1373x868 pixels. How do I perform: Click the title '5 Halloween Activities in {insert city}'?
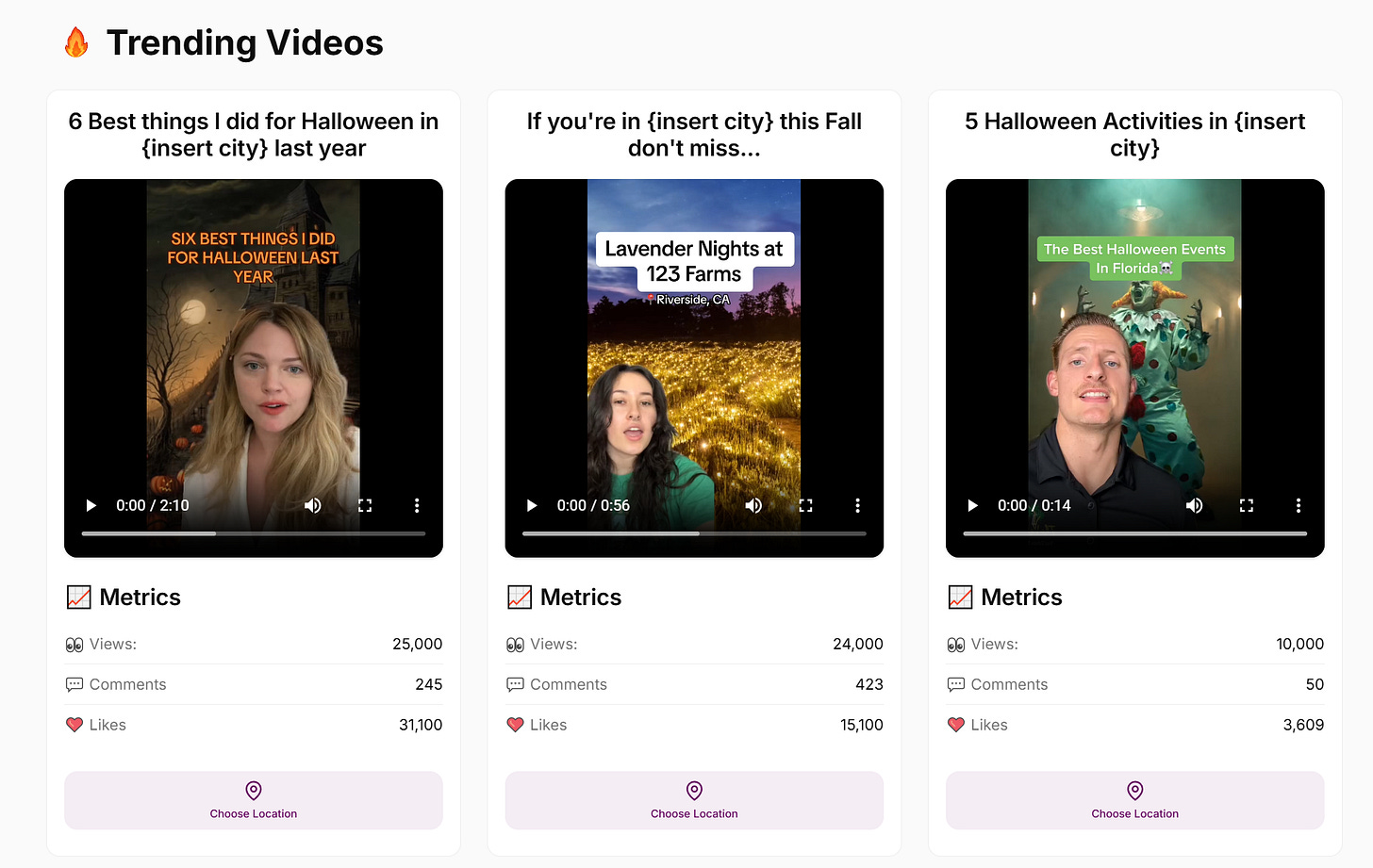1135,135
